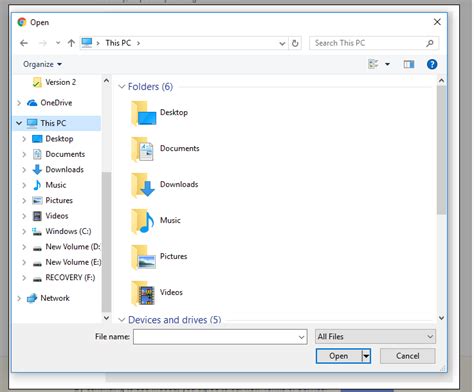Click the Cancel button
Image resolution: width=474 pixels, height=392 pixels.
[x=407, y=356]
